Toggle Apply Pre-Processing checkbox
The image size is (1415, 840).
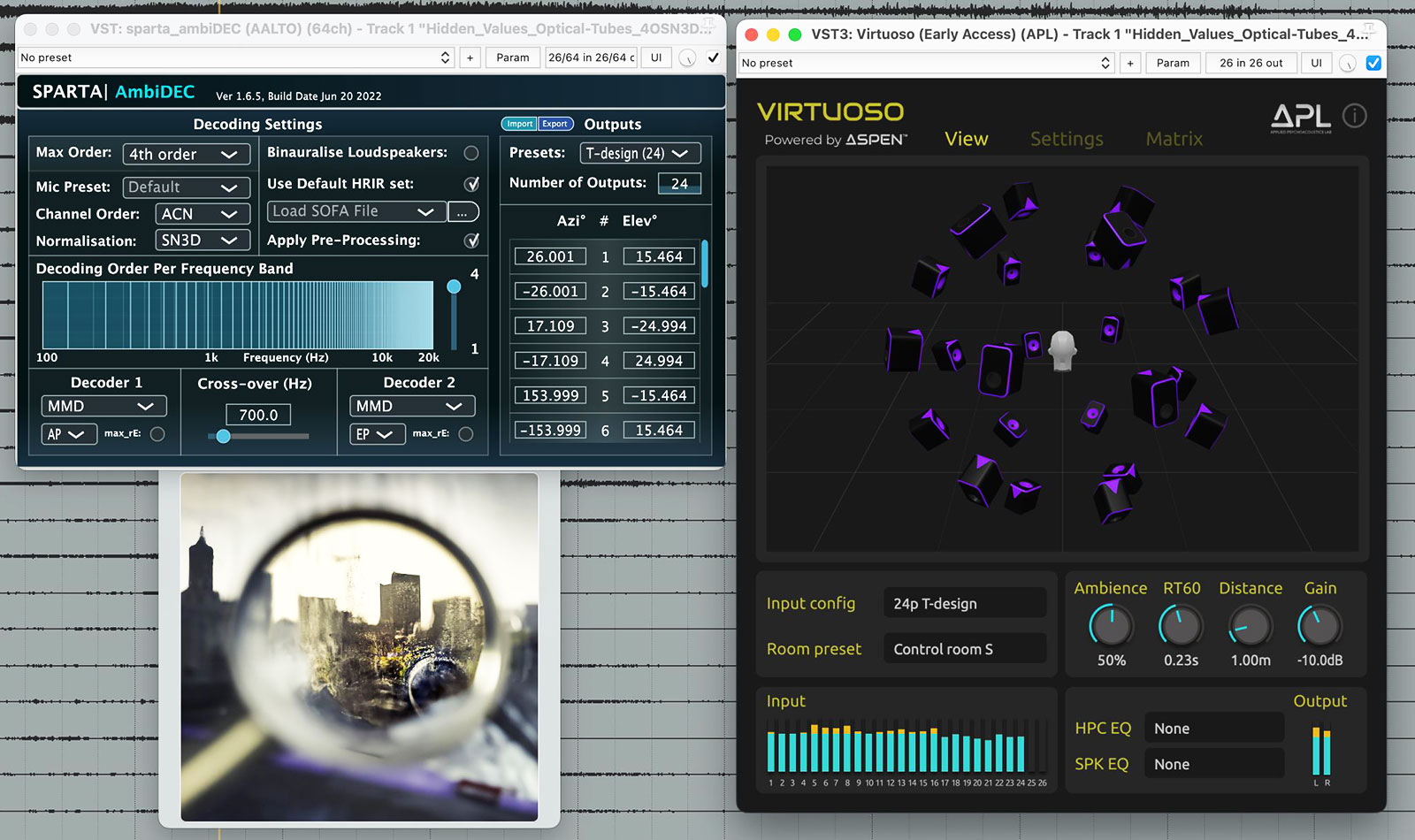(x=472, y=241)
